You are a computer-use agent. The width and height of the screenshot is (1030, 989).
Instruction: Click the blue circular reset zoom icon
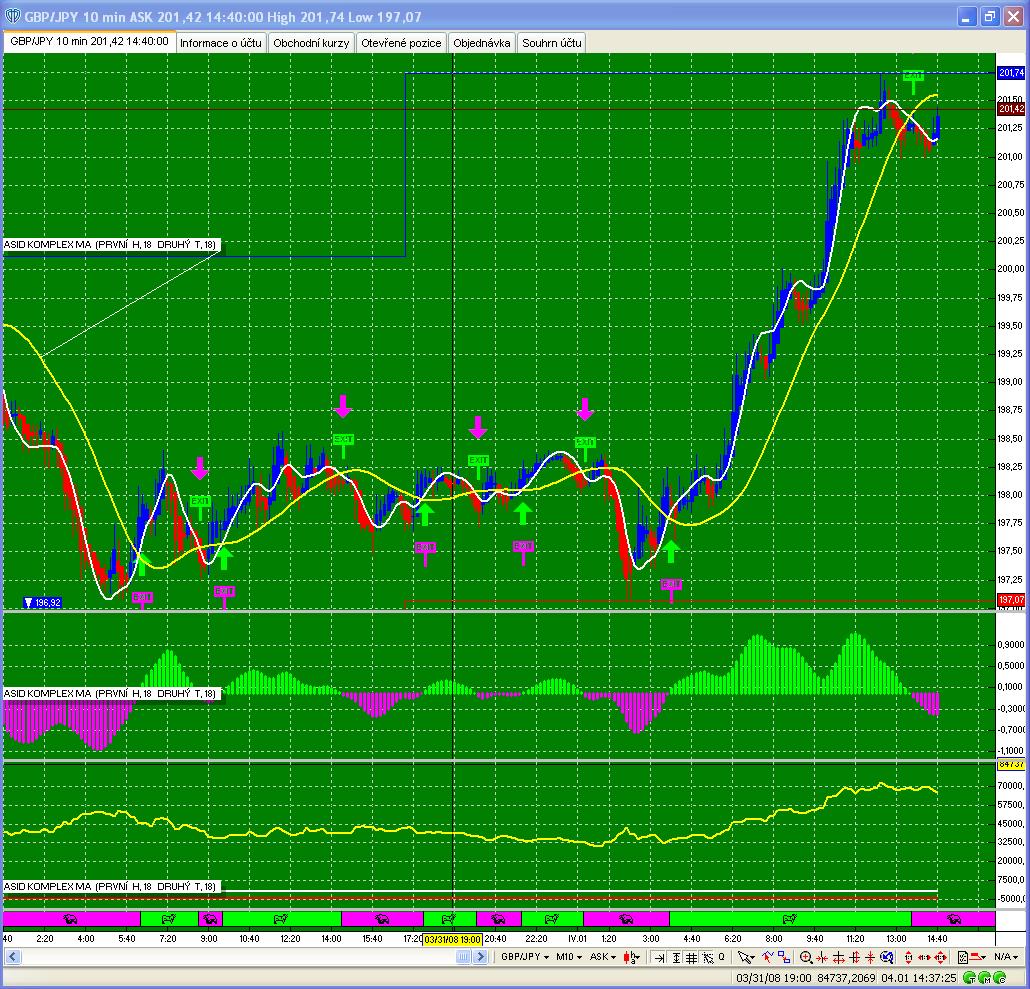click(x=887, y=957)
